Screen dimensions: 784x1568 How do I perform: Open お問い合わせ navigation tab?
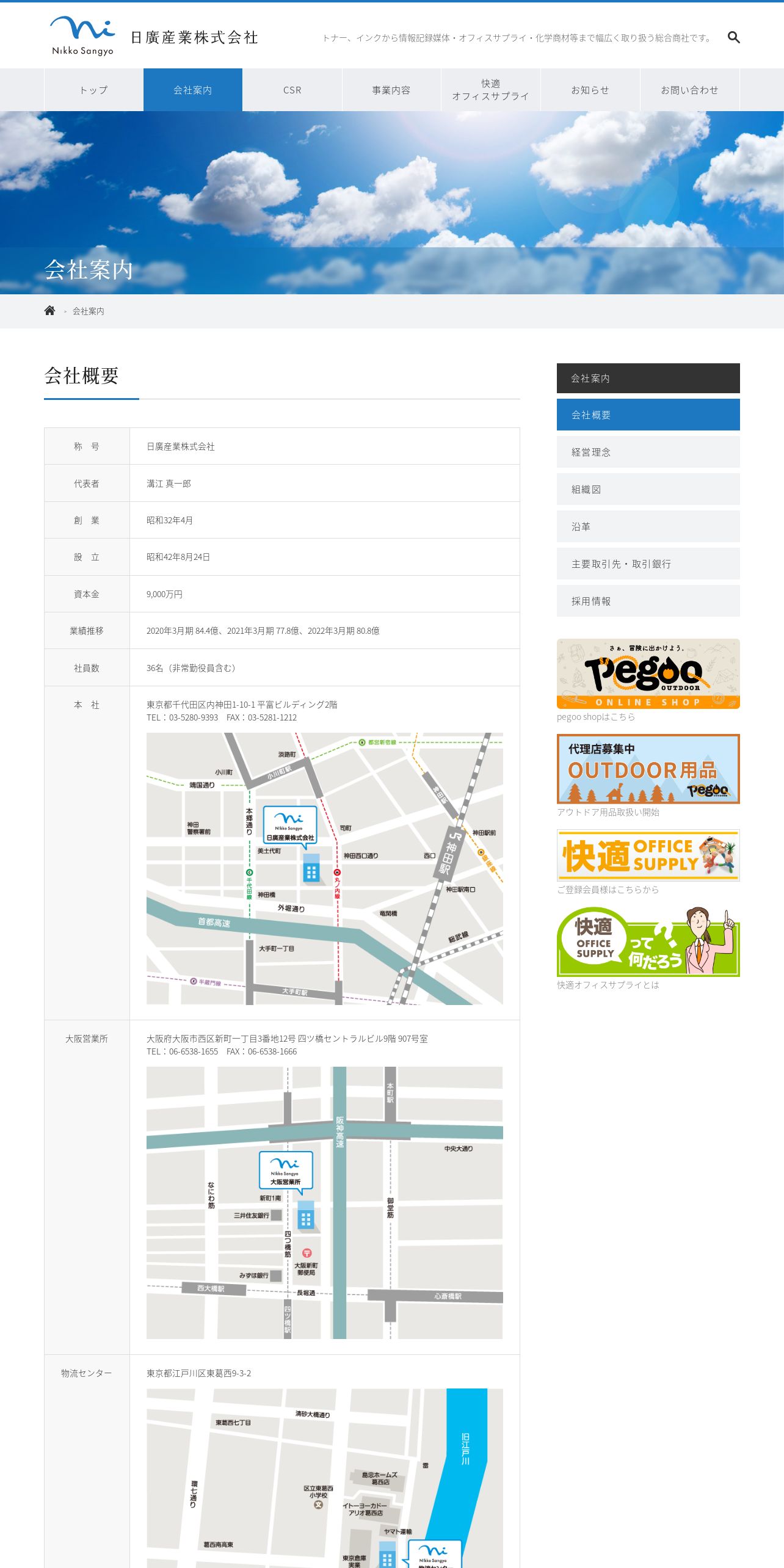(x=690, y=90)
